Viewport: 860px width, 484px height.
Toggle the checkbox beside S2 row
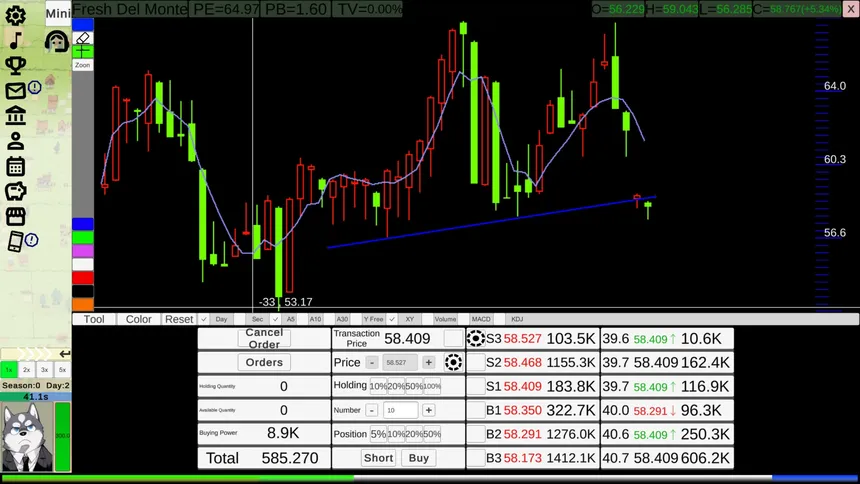click(x=476, y=362)
